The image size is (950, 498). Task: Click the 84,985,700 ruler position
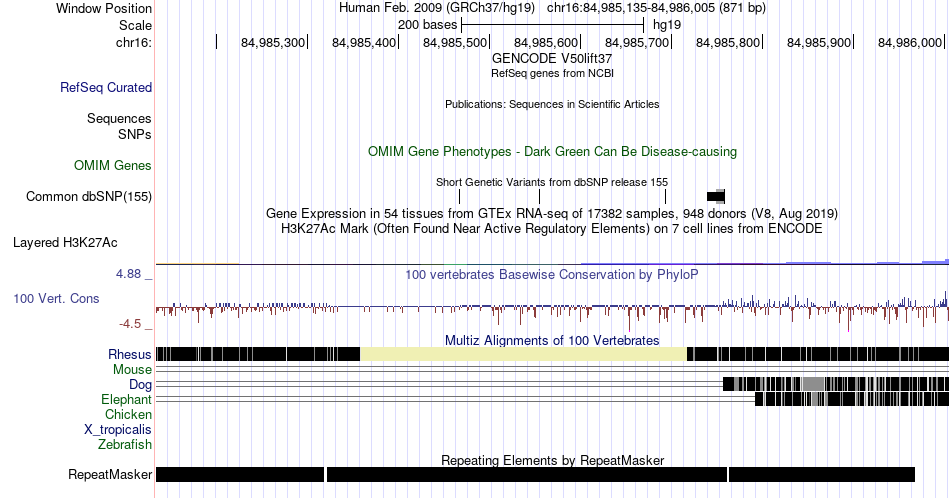(x=637, y=42)
